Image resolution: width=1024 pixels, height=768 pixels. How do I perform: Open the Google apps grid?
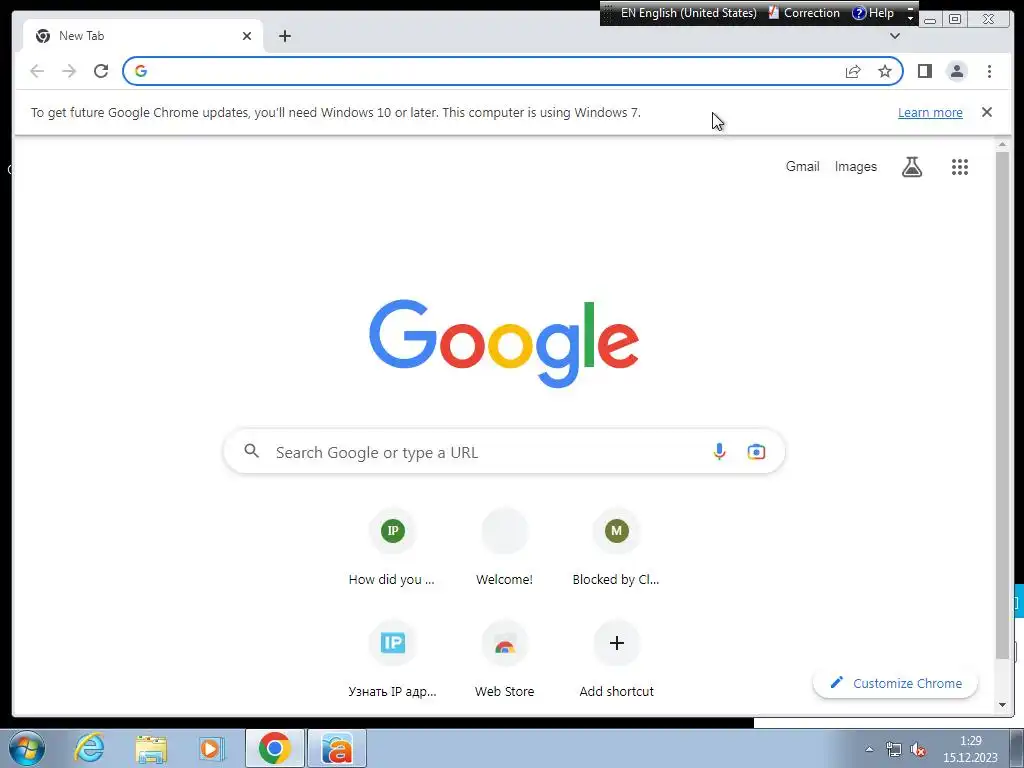pyautogui.click(x=959, y=167)
